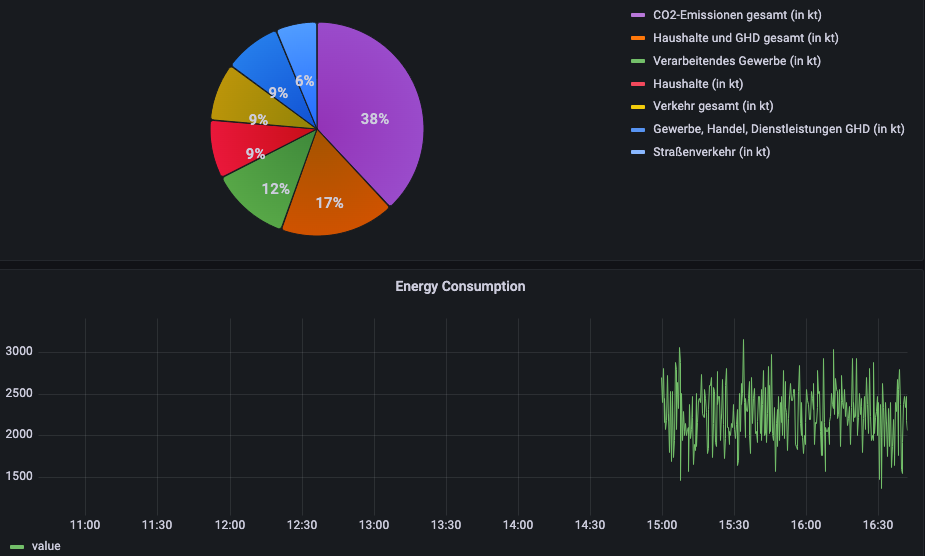Click the purple CO2-Emissionen legend color swatch
This screenshot has width=925, height=556.
637,16
